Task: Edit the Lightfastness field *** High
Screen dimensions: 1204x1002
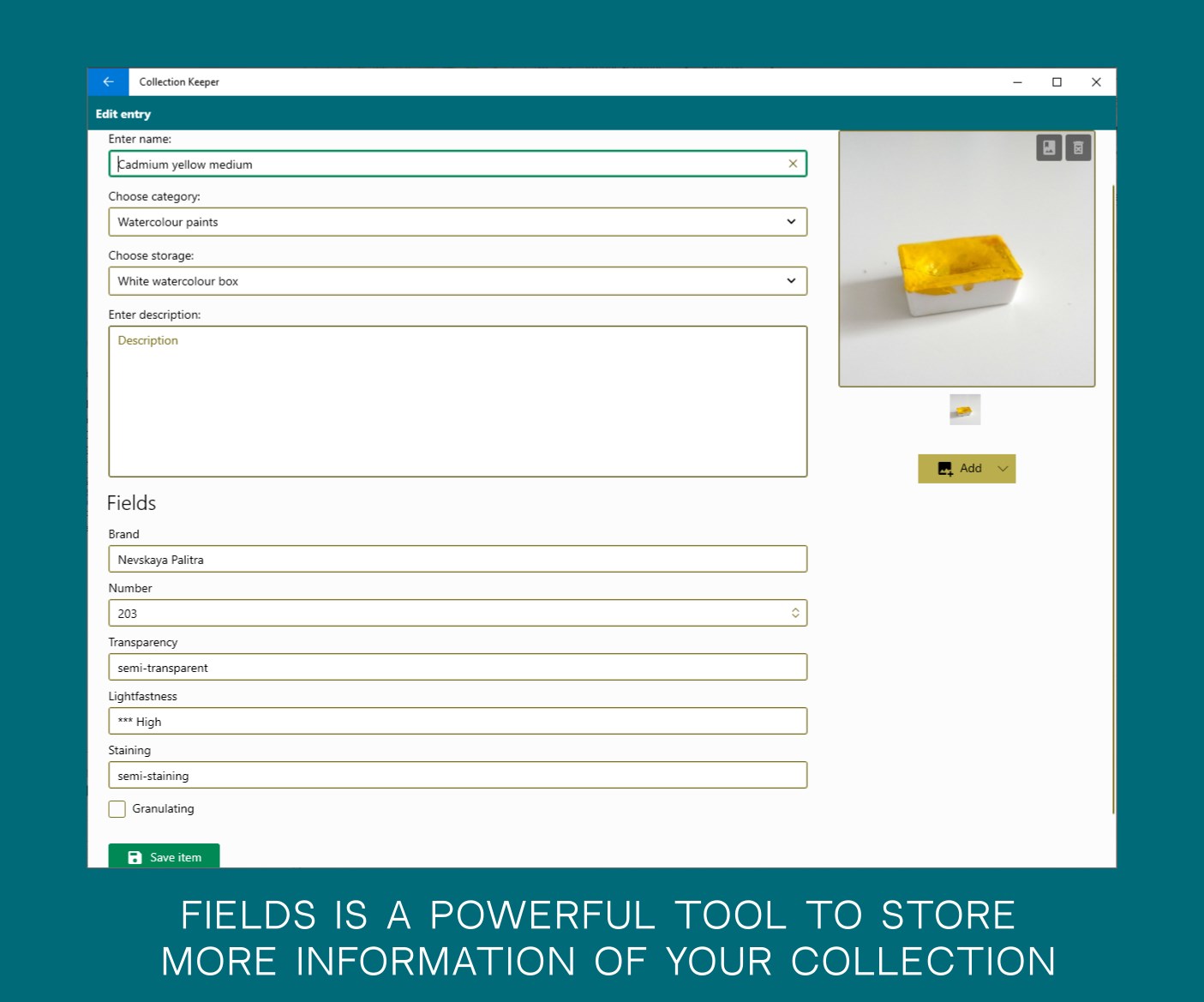Action: click(x=458, y=721)
